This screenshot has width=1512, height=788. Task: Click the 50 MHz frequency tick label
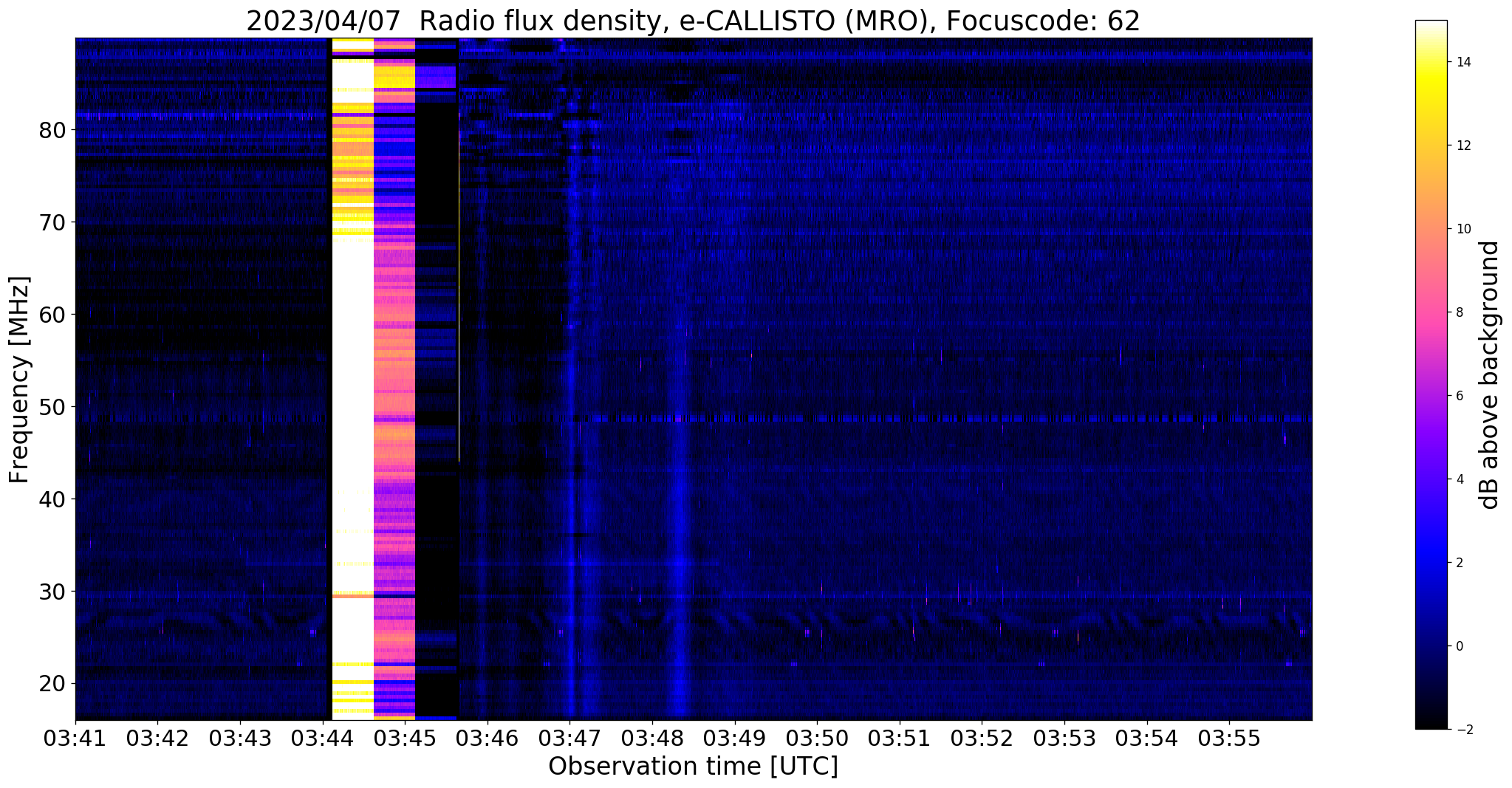click(52, 408)
